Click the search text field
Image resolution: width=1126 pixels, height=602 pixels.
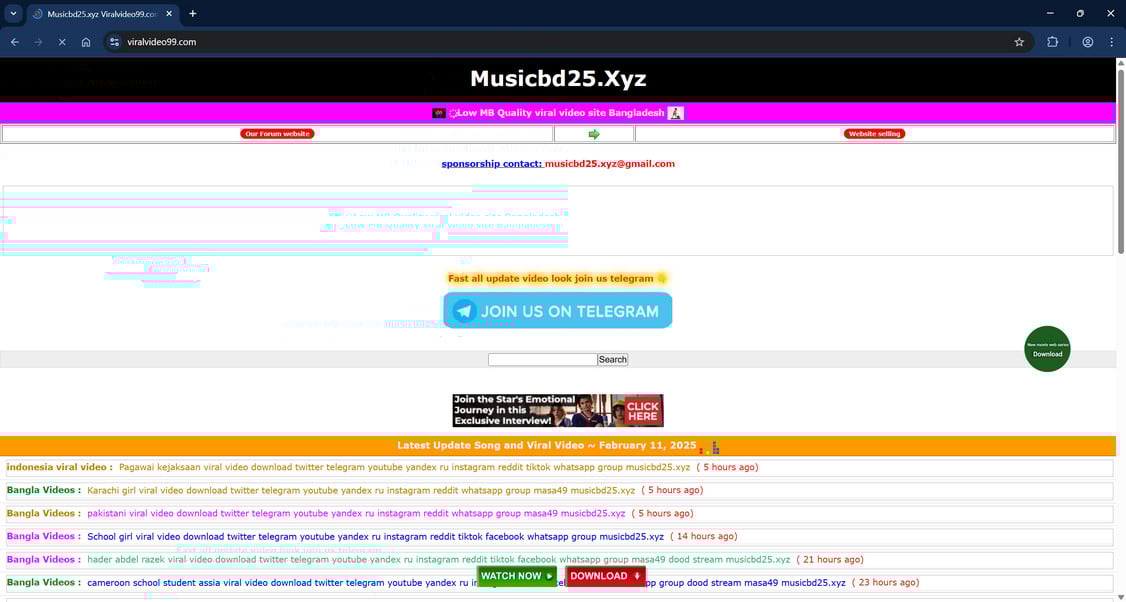point(543,359)
